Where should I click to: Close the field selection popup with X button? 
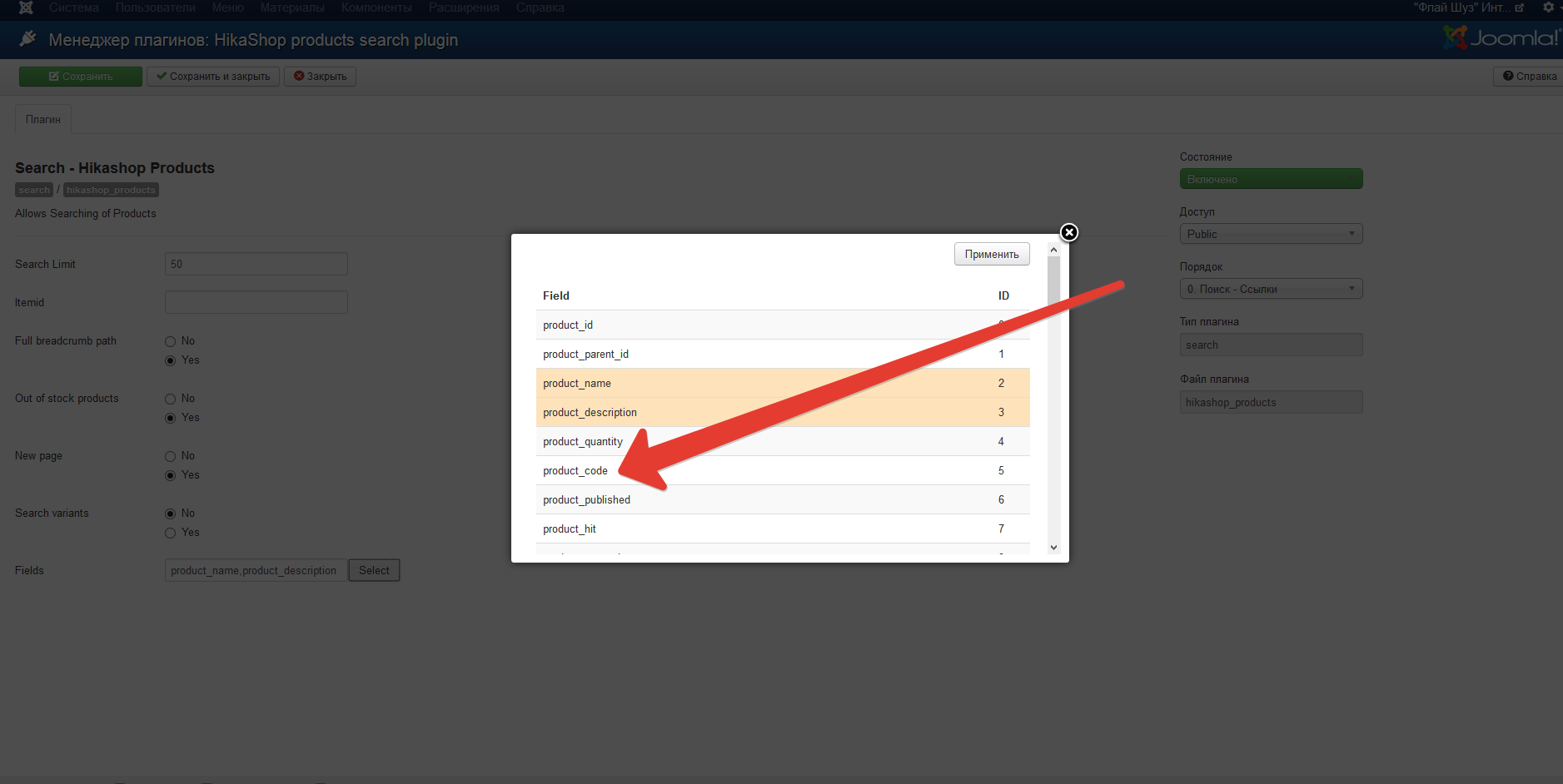tap(1069, 232)
